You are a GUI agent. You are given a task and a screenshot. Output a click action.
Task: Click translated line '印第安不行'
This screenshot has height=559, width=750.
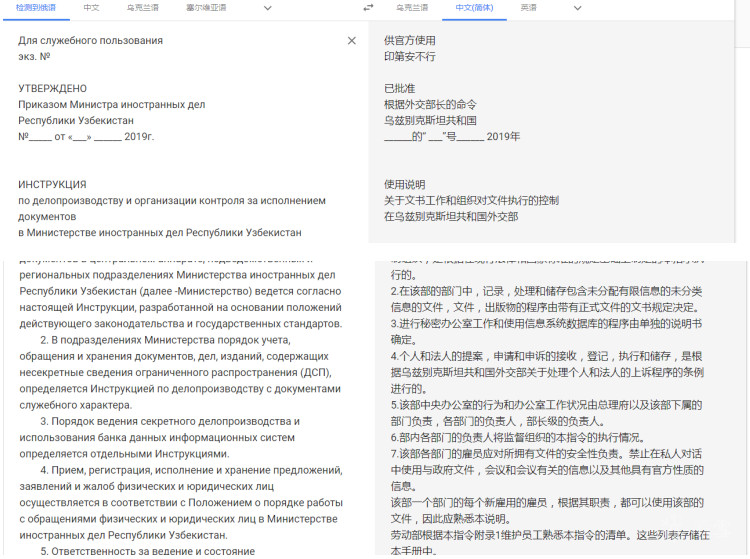(409, 56)
